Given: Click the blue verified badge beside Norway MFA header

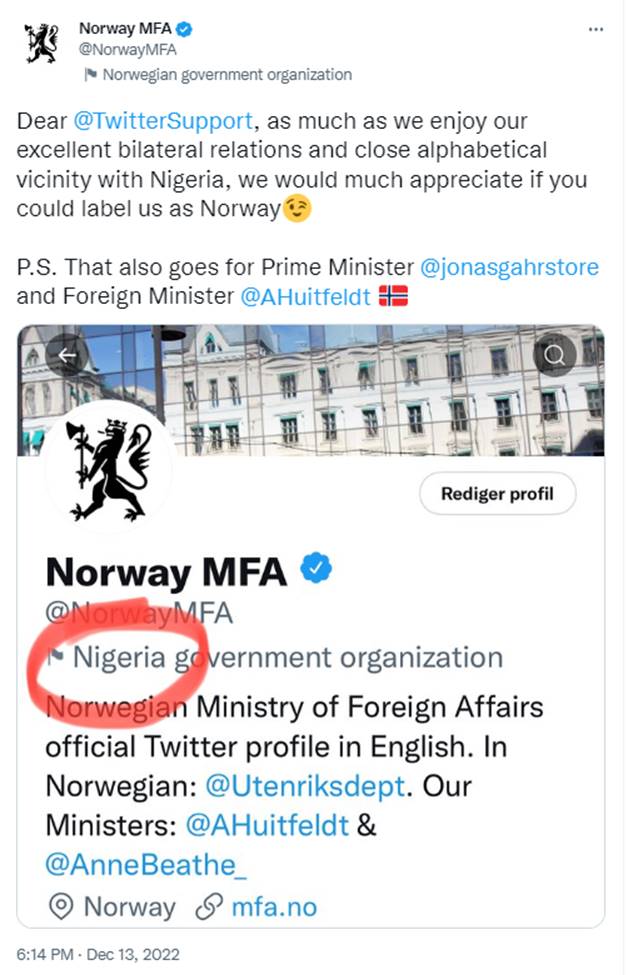Looking at the screenshot, I should click(x=184, y=29).
